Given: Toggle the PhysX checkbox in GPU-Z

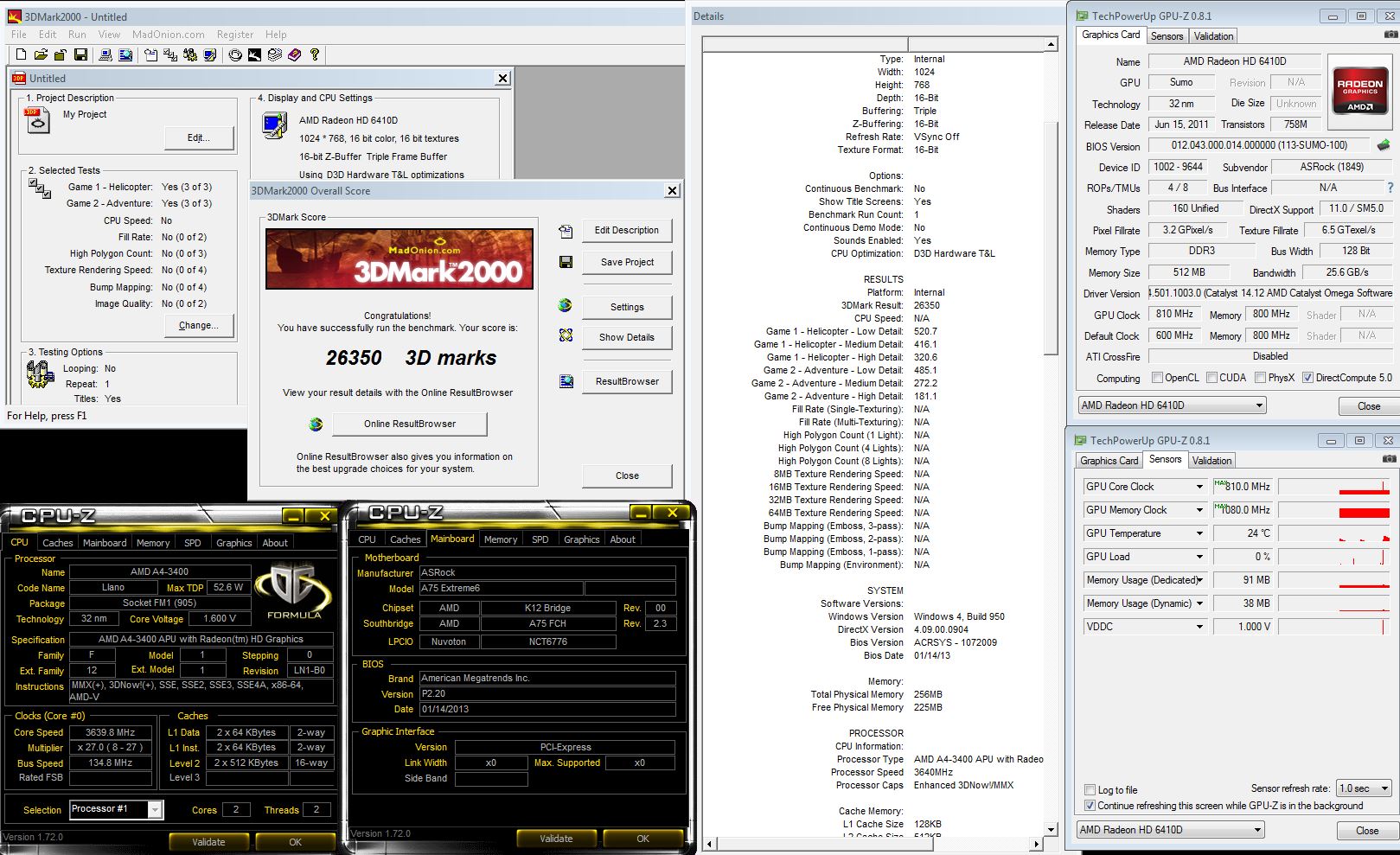Looking at the screenshot, I should [1260, 378].
